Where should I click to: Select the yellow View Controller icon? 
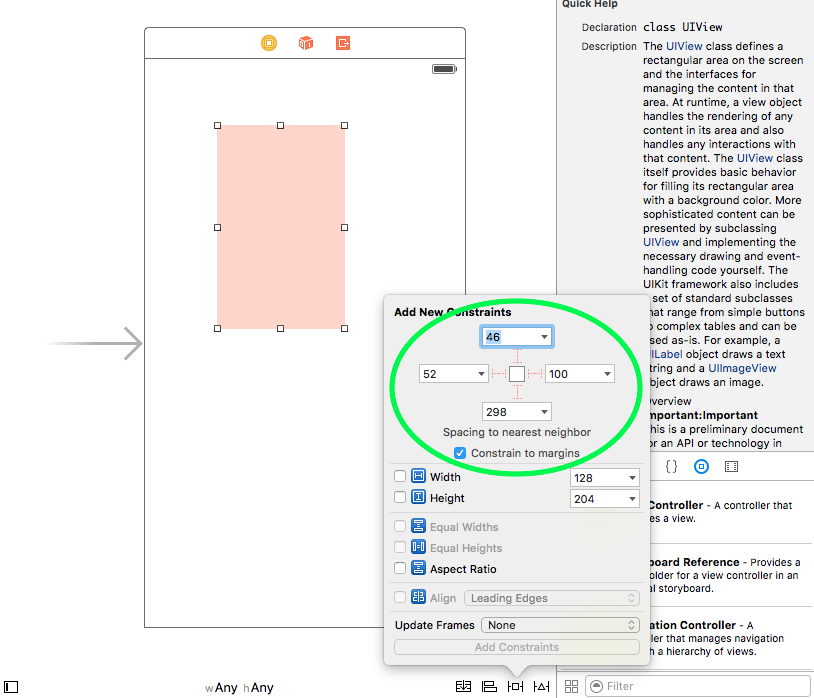[x=268, y=43]
